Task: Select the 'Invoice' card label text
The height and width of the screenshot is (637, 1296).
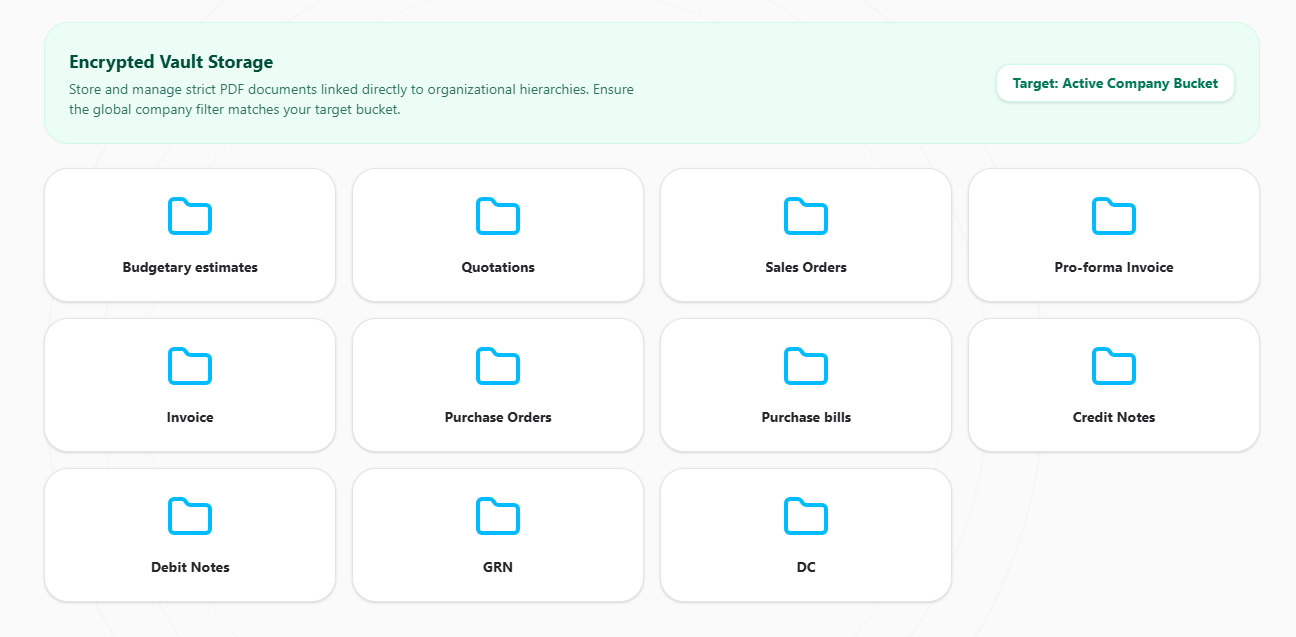Action: point(190,417)
